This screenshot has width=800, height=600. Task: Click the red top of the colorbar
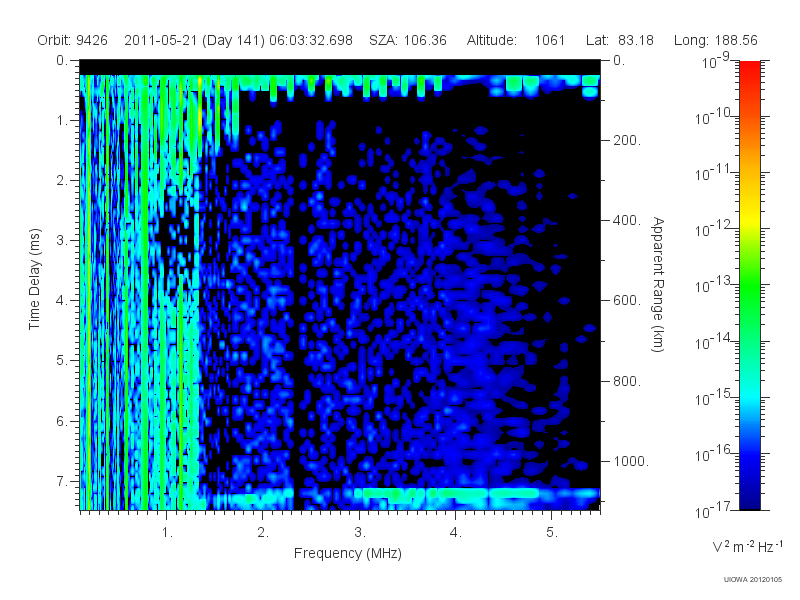coord(749,69)
